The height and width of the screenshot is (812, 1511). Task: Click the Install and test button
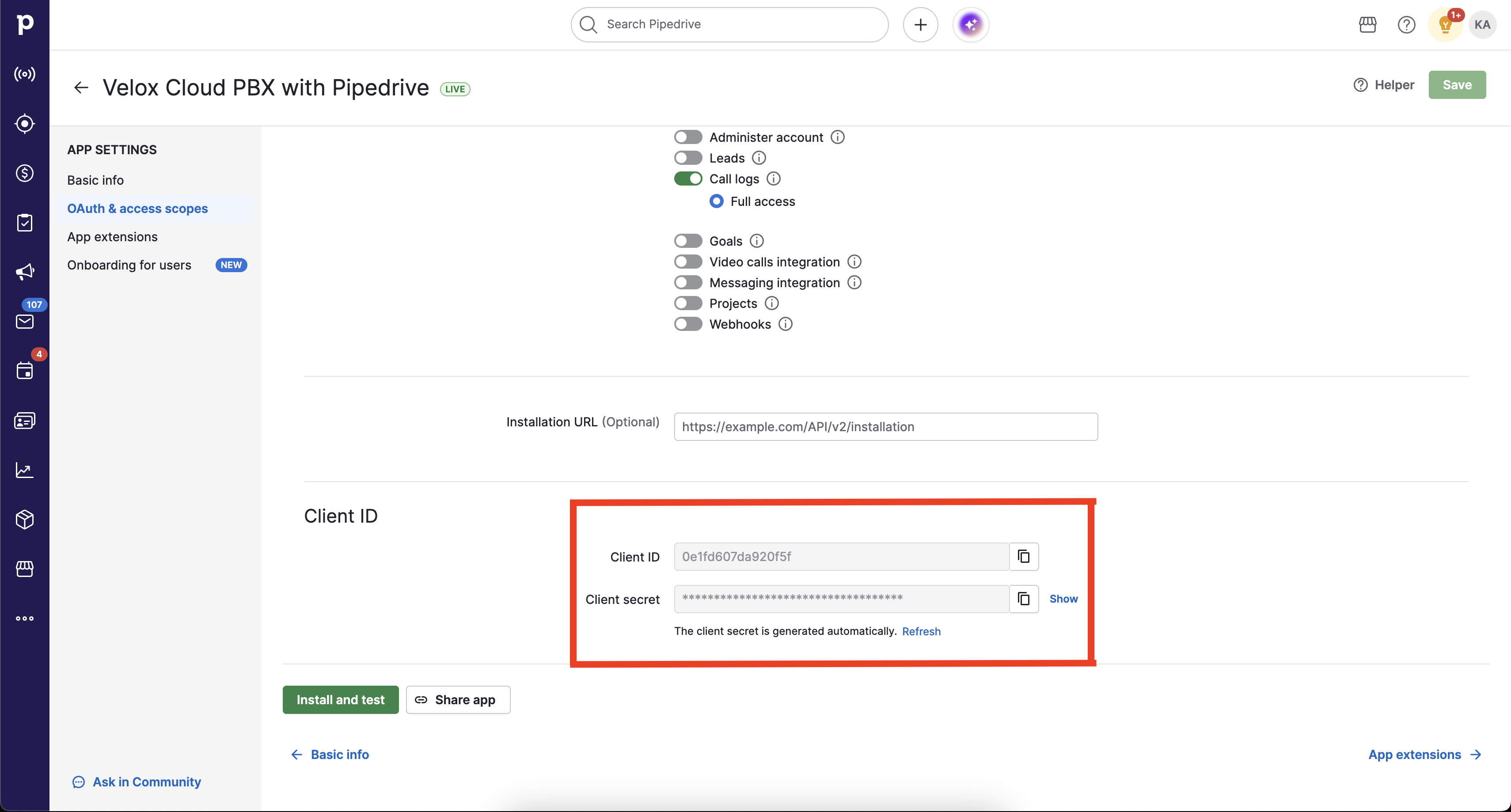[x=340, y=699]
